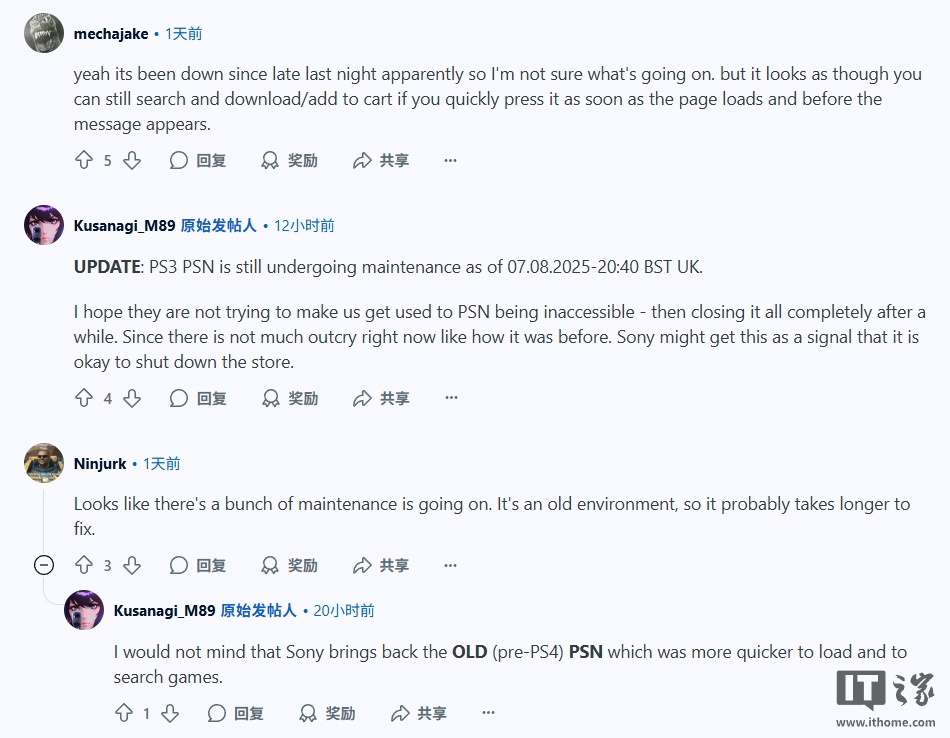950x738 pixels.
Task: Upvote Ninjurk's comment
Action: point(84,565)
